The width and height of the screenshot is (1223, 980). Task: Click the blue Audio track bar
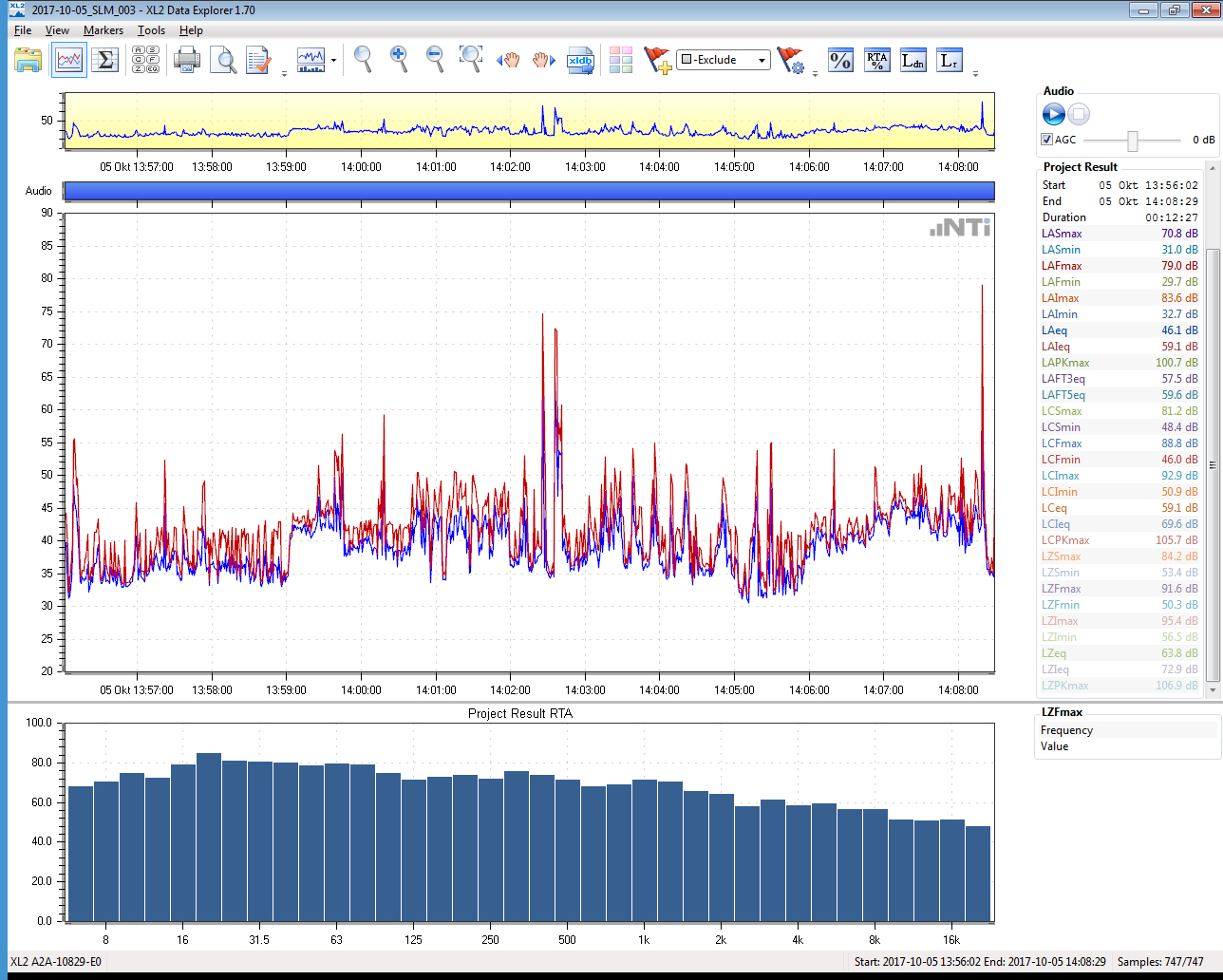[x=529, y=191]
